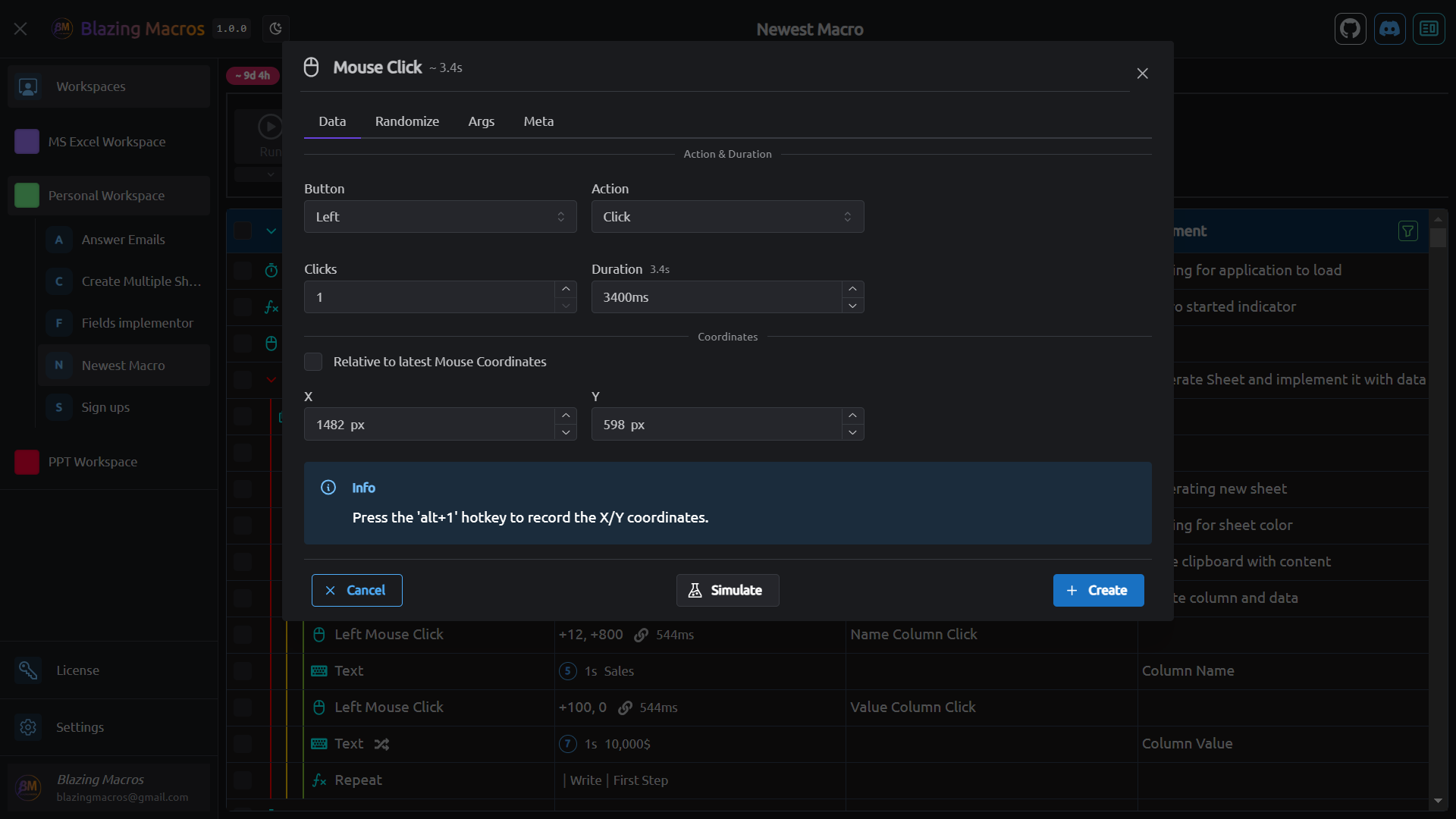Open the Button dropdown showing Left
This screenshot has width=1456, height=819.
(440, 217)
